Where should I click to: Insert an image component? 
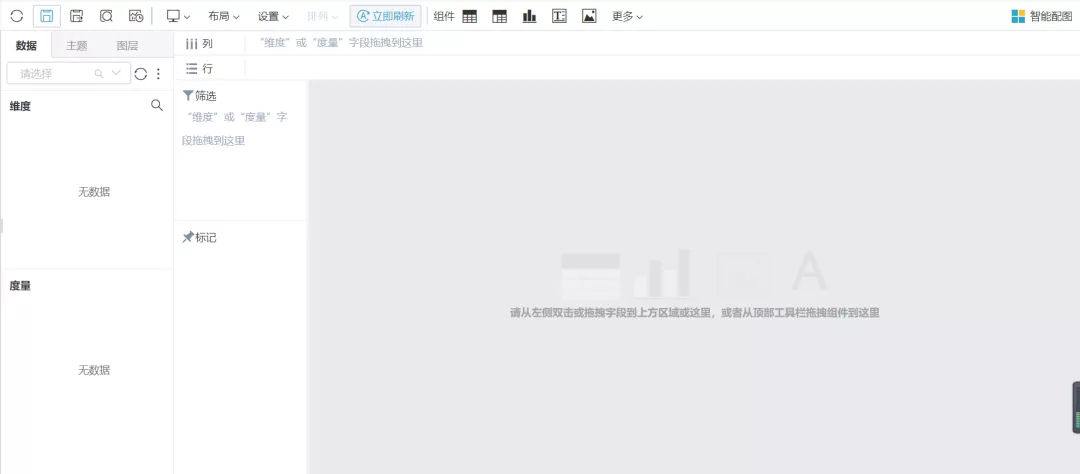pos(589,17)
